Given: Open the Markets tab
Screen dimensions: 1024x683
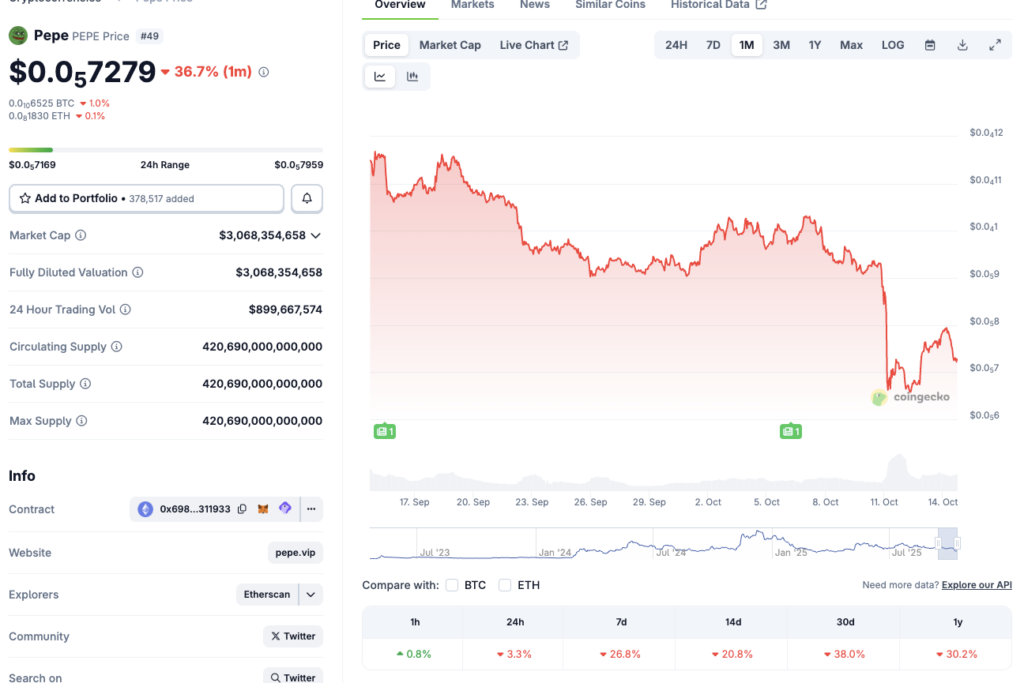Looking at the screenshot, I should [472, 5].
